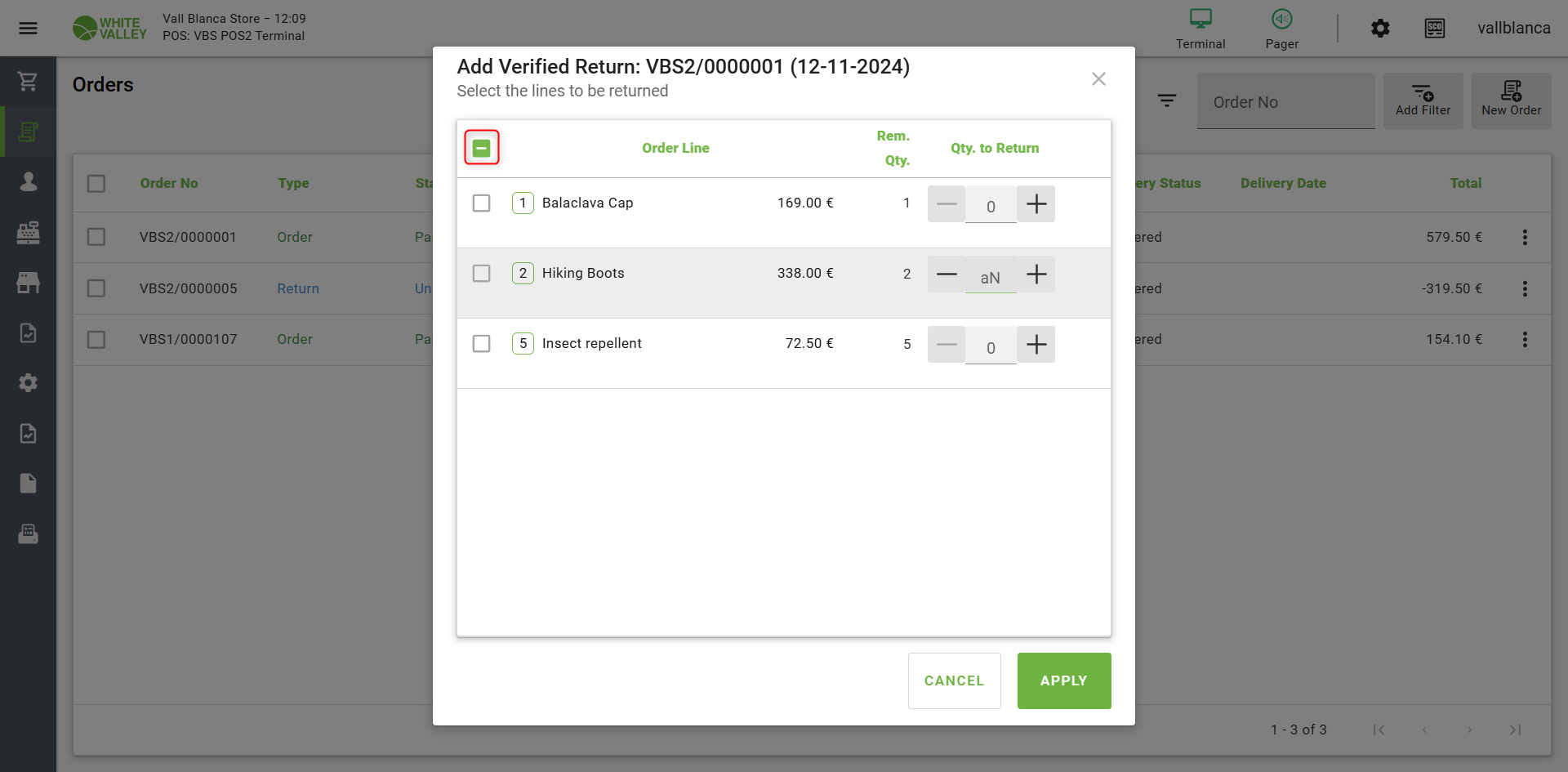Open the shopping cart sidebar icon
The image size is (1568, 772).
click(28, 81)
